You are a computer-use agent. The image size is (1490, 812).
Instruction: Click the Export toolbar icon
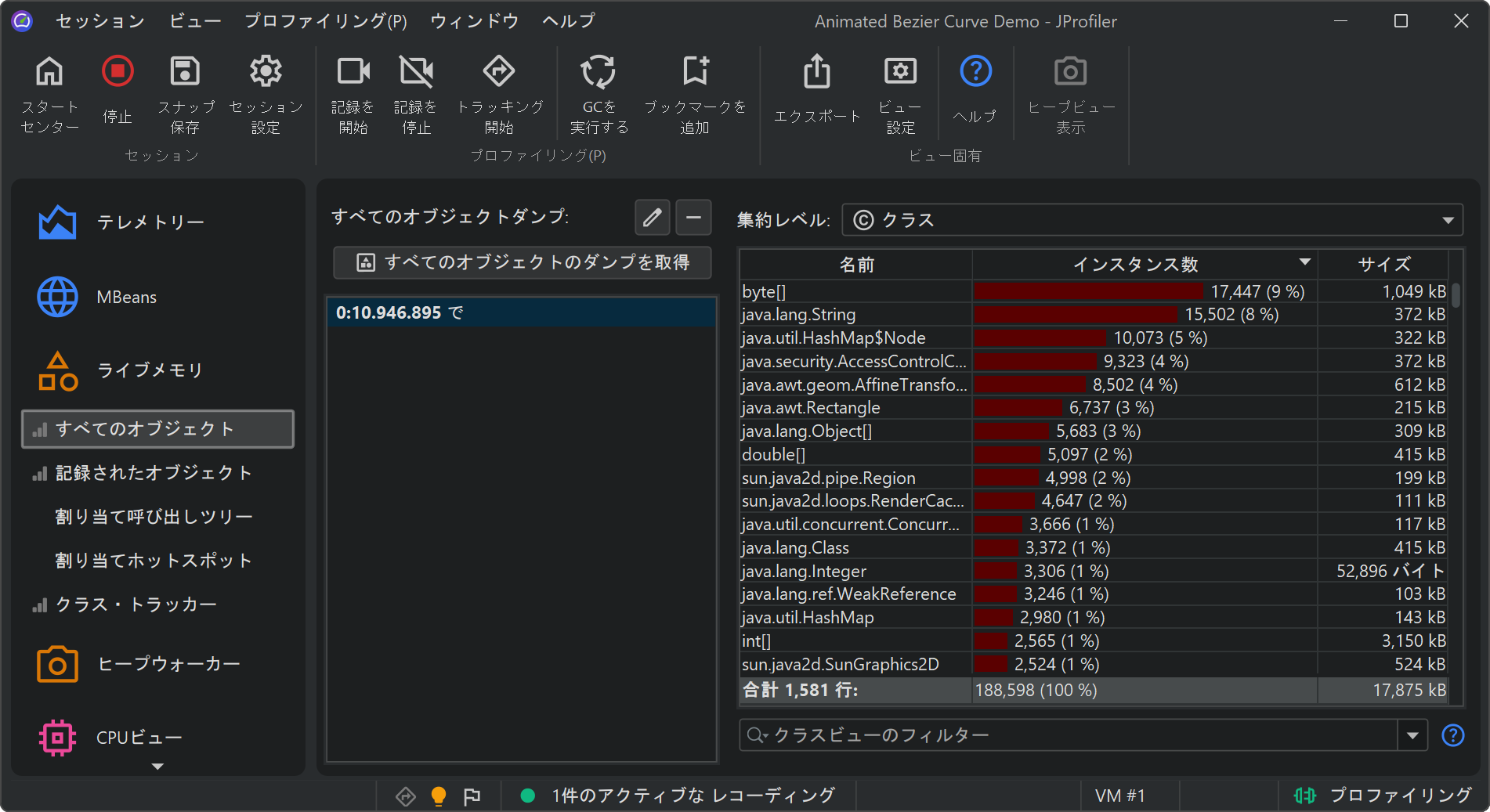817,72
